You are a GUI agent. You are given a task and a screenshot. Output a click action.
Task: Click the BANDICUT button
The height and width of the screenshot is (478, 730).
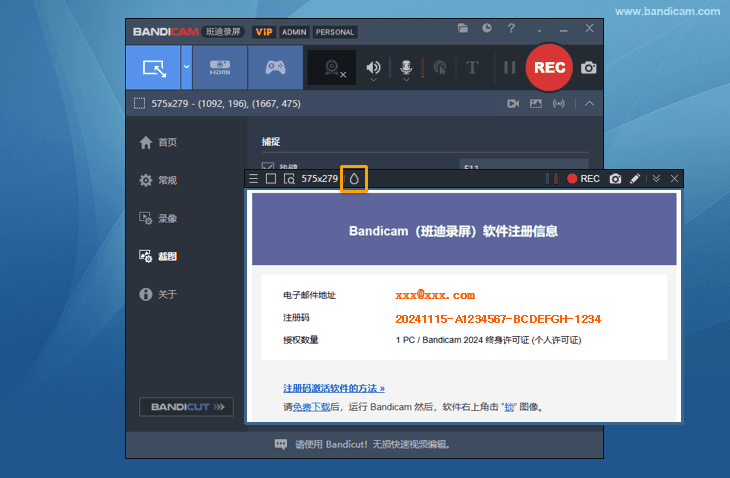point(186,407)
